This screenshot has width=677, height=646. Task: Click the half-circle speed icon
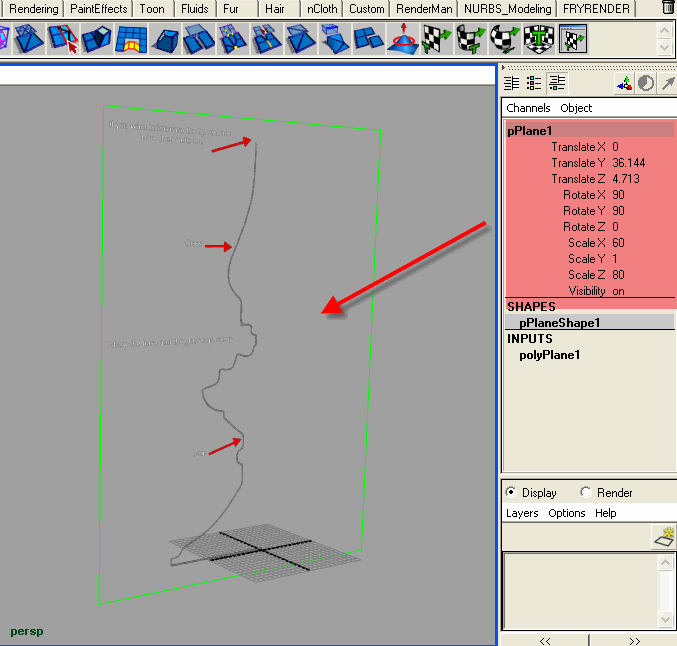(x=645, y=84)
